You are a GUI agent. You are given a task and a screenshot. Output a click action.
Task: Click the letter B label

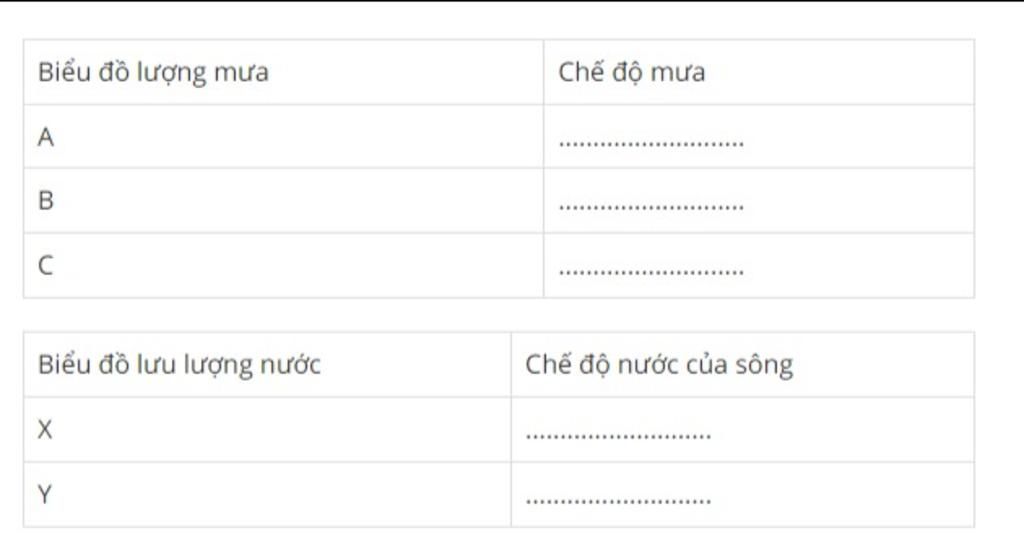coord(46,201)
